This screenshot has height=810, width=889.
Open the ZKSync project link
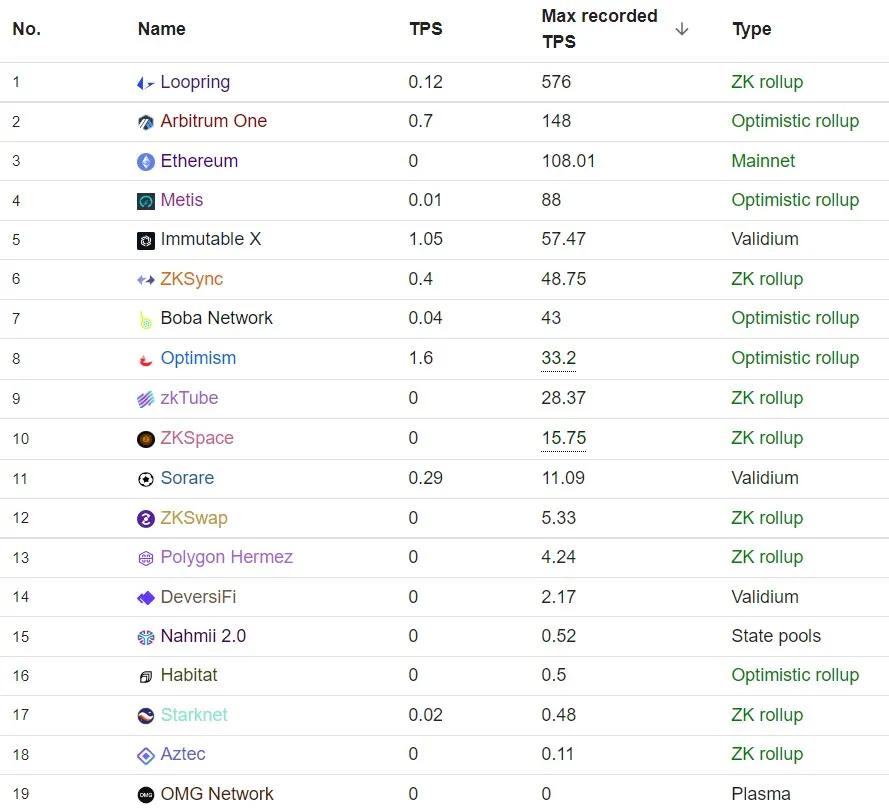(x=191, y=279)
